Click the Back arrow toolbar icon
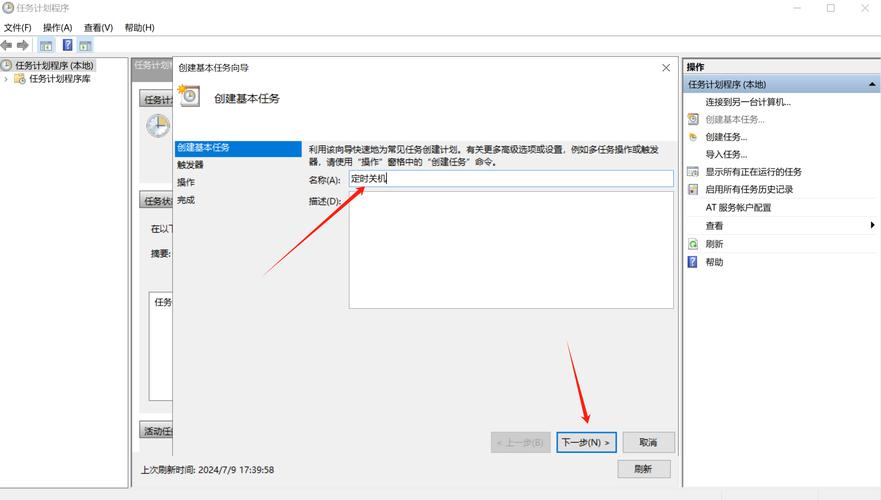Screen dimensions: 881x500 point(6,45)
